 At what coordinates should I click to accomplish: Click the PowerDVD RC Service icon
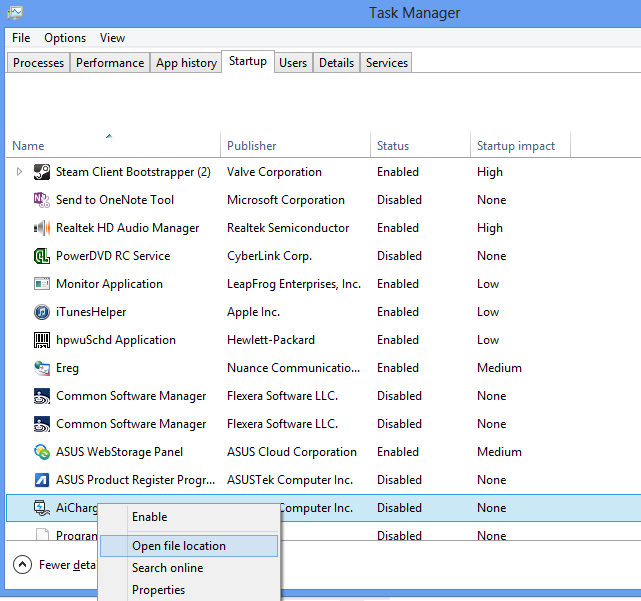click(42, 256)
